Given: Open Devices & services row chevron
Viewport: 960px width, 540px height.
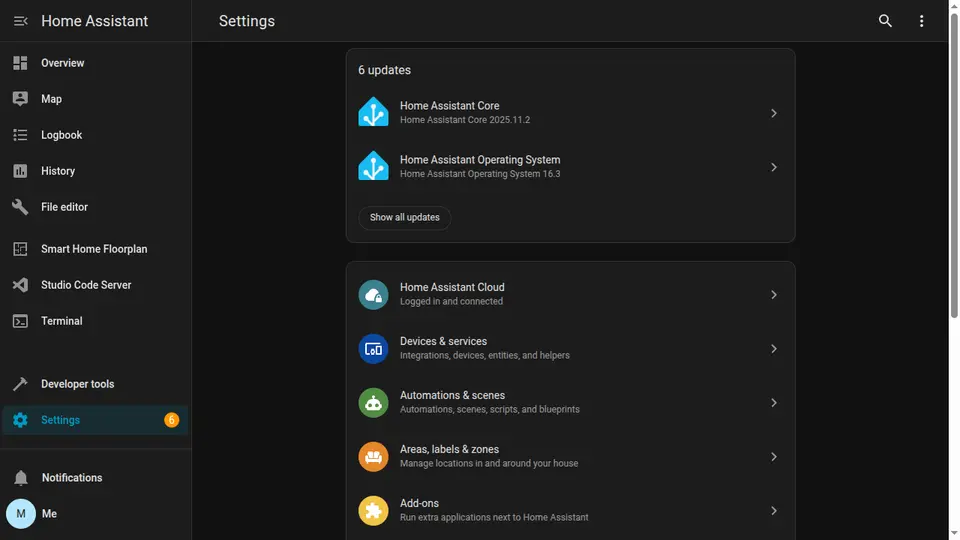Looking at the screenshot, I should [774, 348].
